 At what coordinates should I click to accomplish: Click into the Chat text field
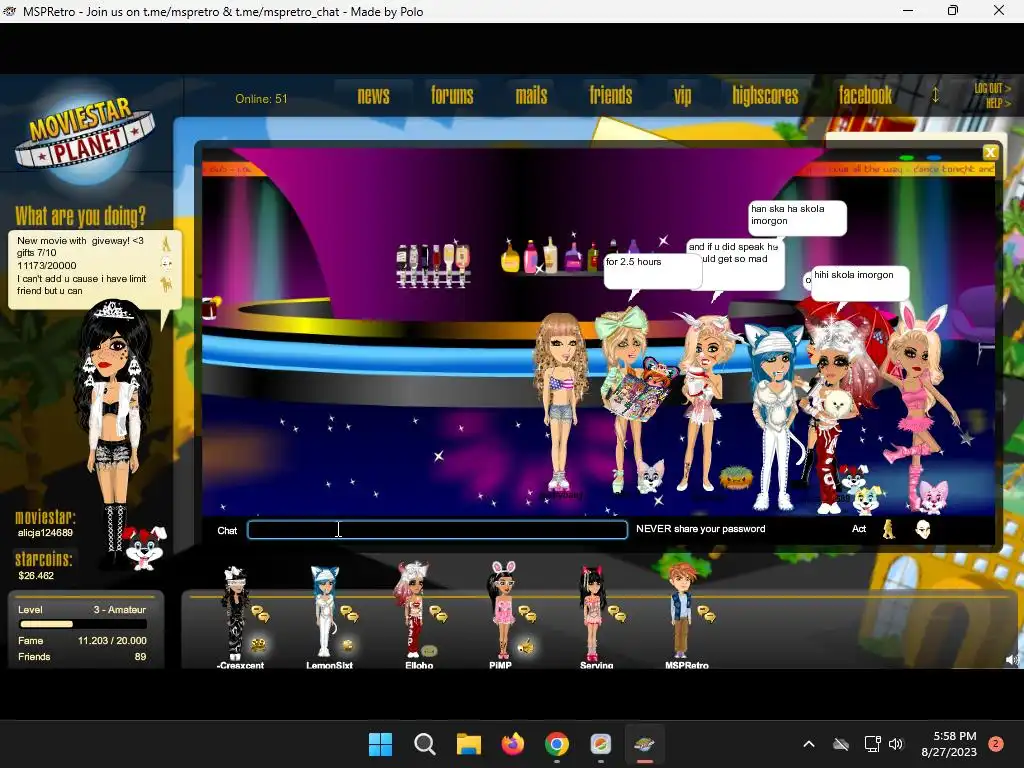click(x=437, y=529)
